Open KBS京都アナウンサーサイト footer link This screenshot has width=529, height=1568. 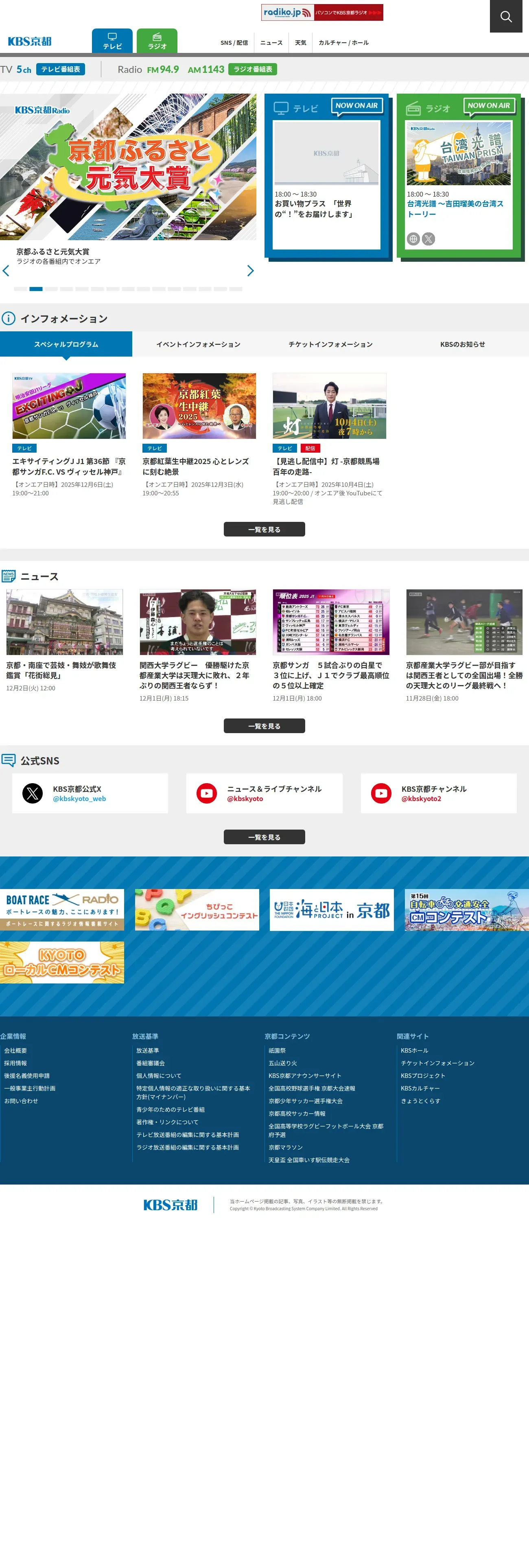(305, 1076)
